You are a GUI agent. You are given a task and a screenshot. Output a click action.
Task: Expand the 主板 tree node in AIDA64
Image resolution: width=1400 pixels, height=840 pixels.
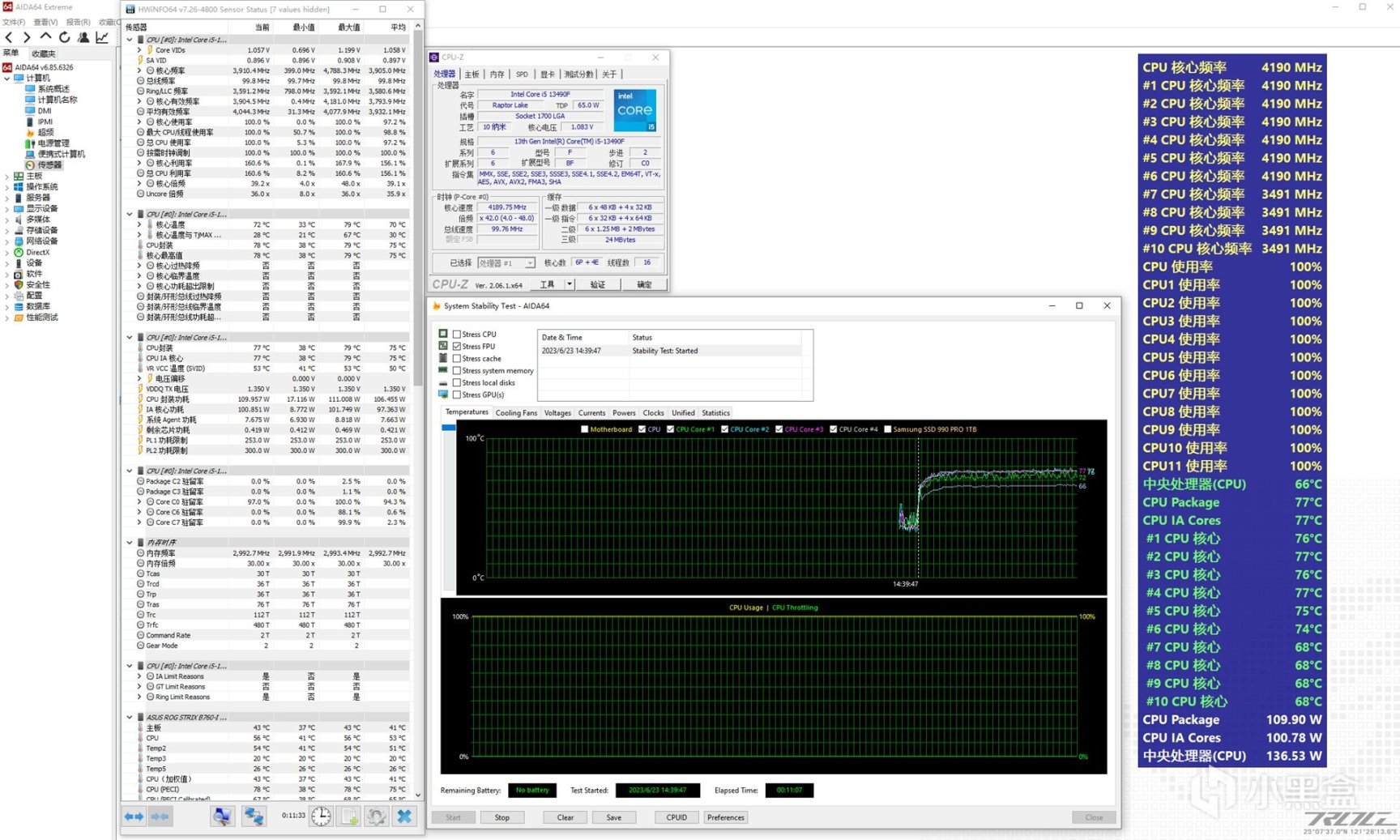(x=7, y=176)
